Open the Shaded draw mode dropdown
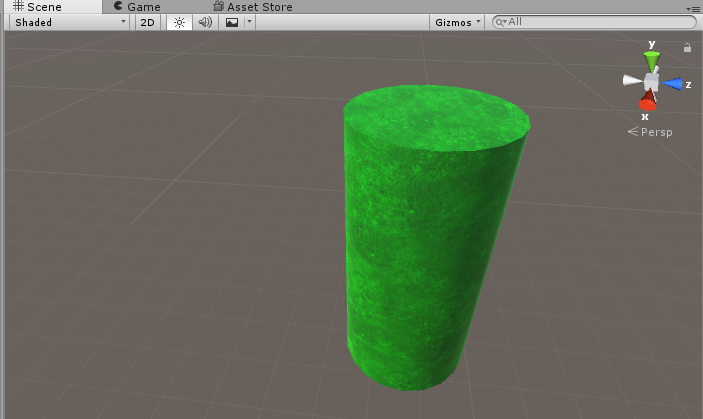Image resolution: width=703 pixels, height=419 pixels. pos(69,22)
